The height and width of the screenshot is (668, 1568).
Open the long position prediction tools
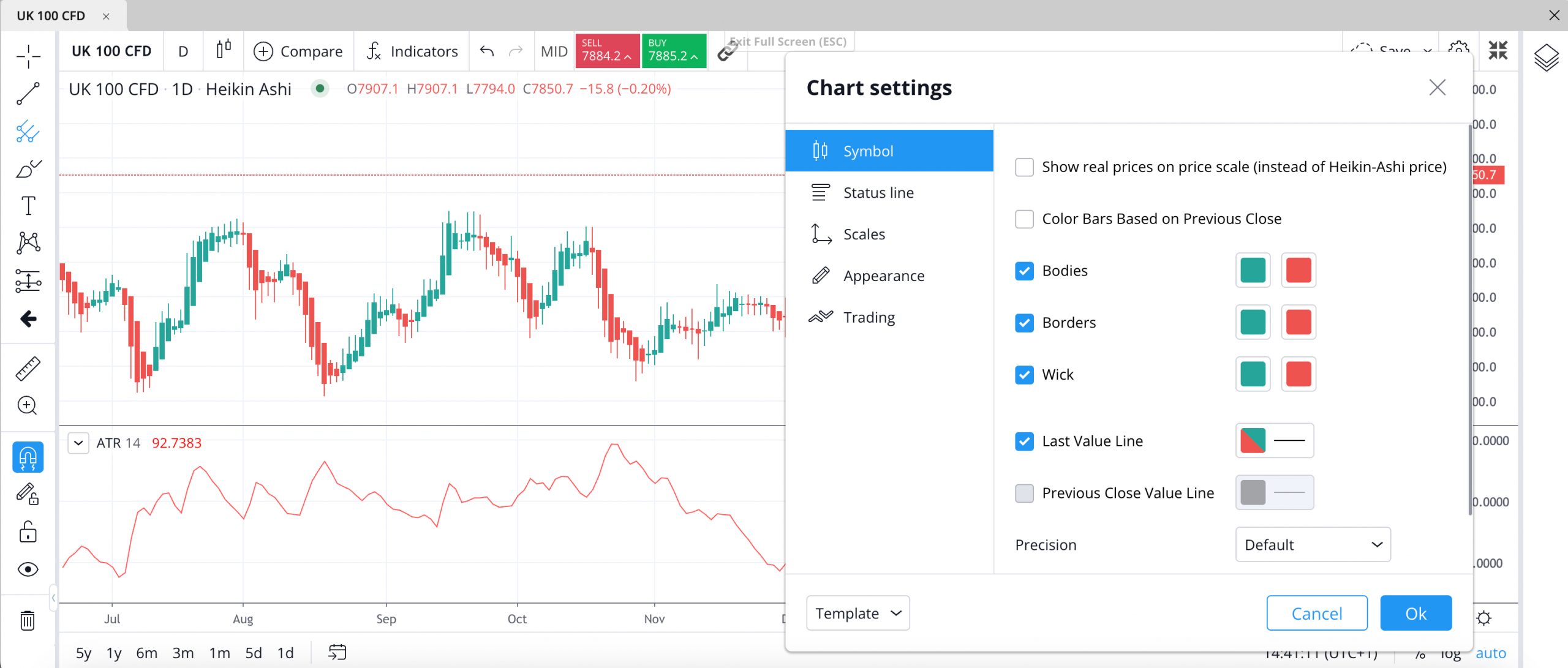28,281
